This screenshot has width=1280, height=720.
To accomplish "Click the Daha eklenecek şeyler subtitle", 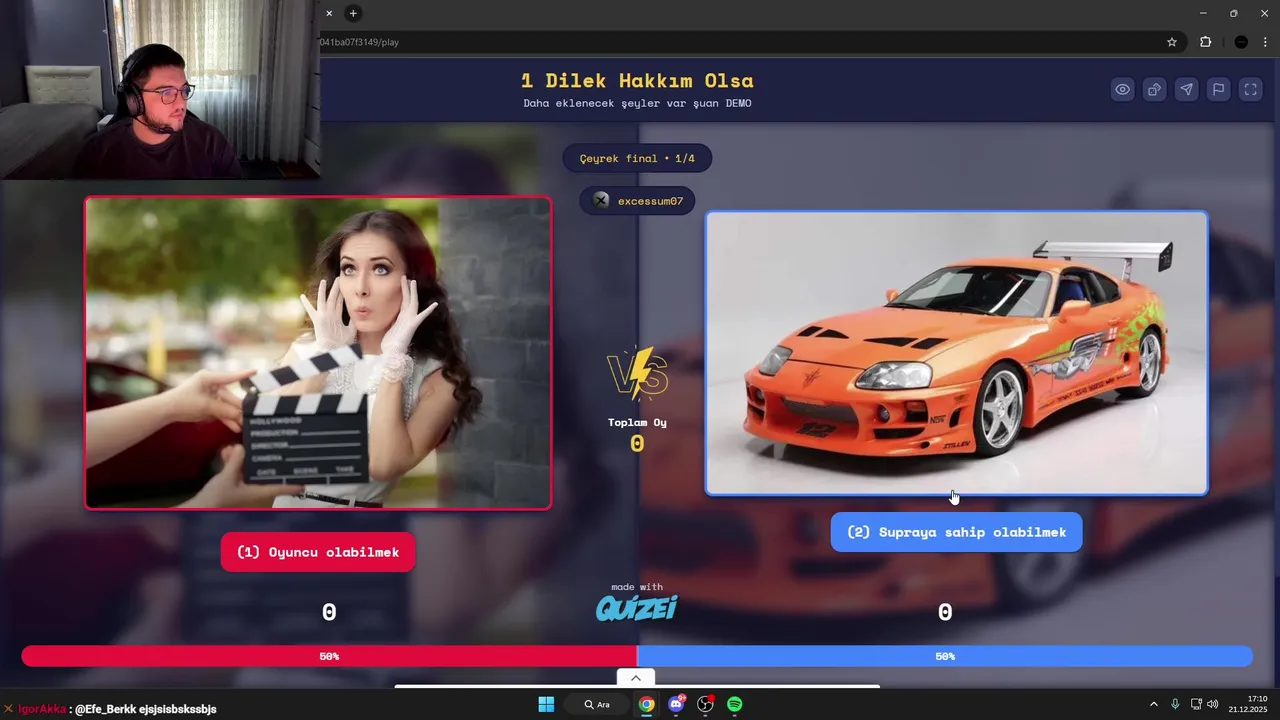I will click(x=637, y=103).
